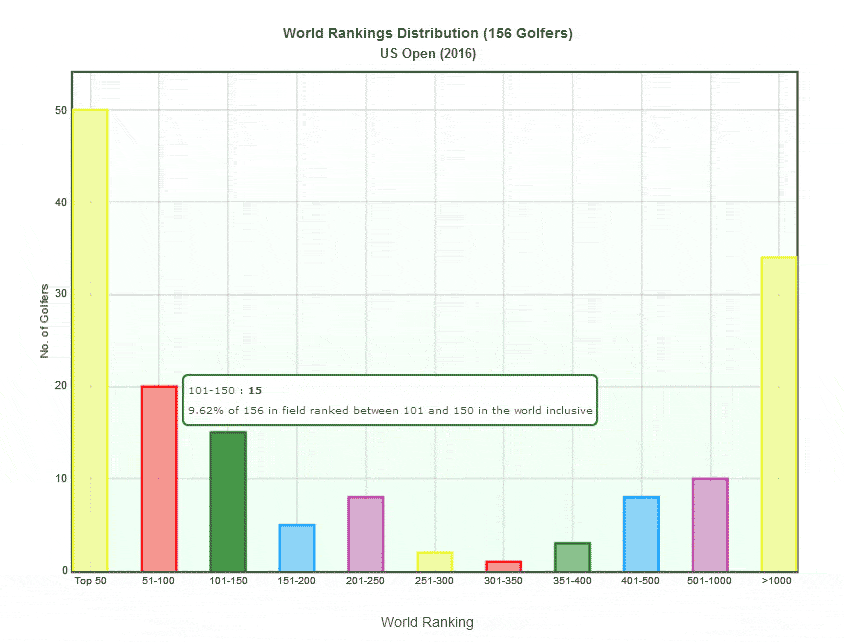Click the y-axis value 30
Viewport: 844px width, 642px height.
pyautogui.click(x=61, y=294)
